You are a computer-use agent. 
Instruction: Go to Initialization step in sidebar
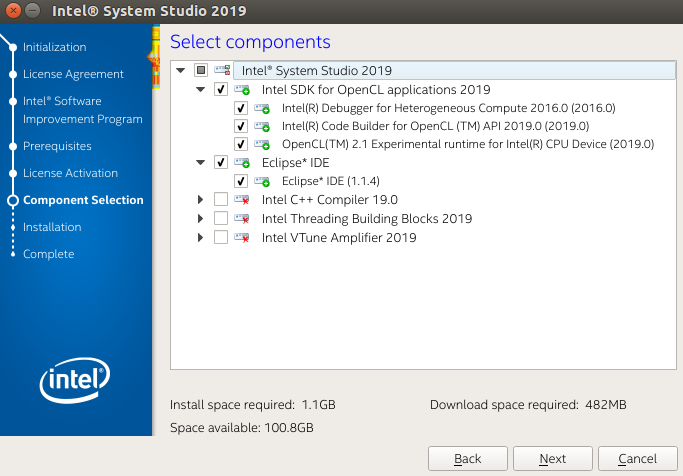[54, 47]
